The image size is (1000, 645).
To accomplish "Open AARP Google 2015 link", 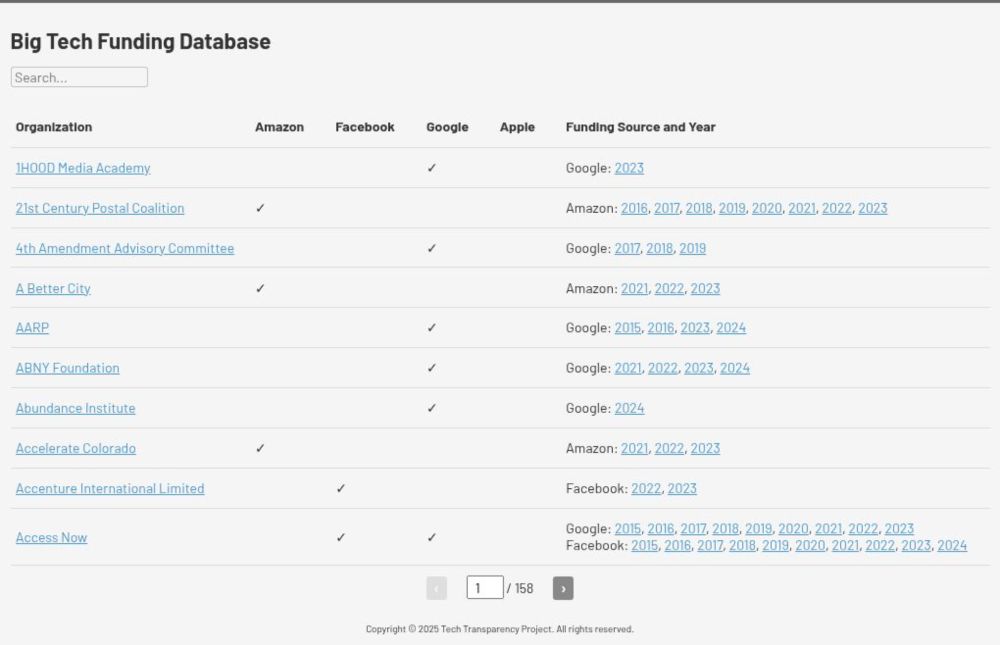I will tap(628, 327).
